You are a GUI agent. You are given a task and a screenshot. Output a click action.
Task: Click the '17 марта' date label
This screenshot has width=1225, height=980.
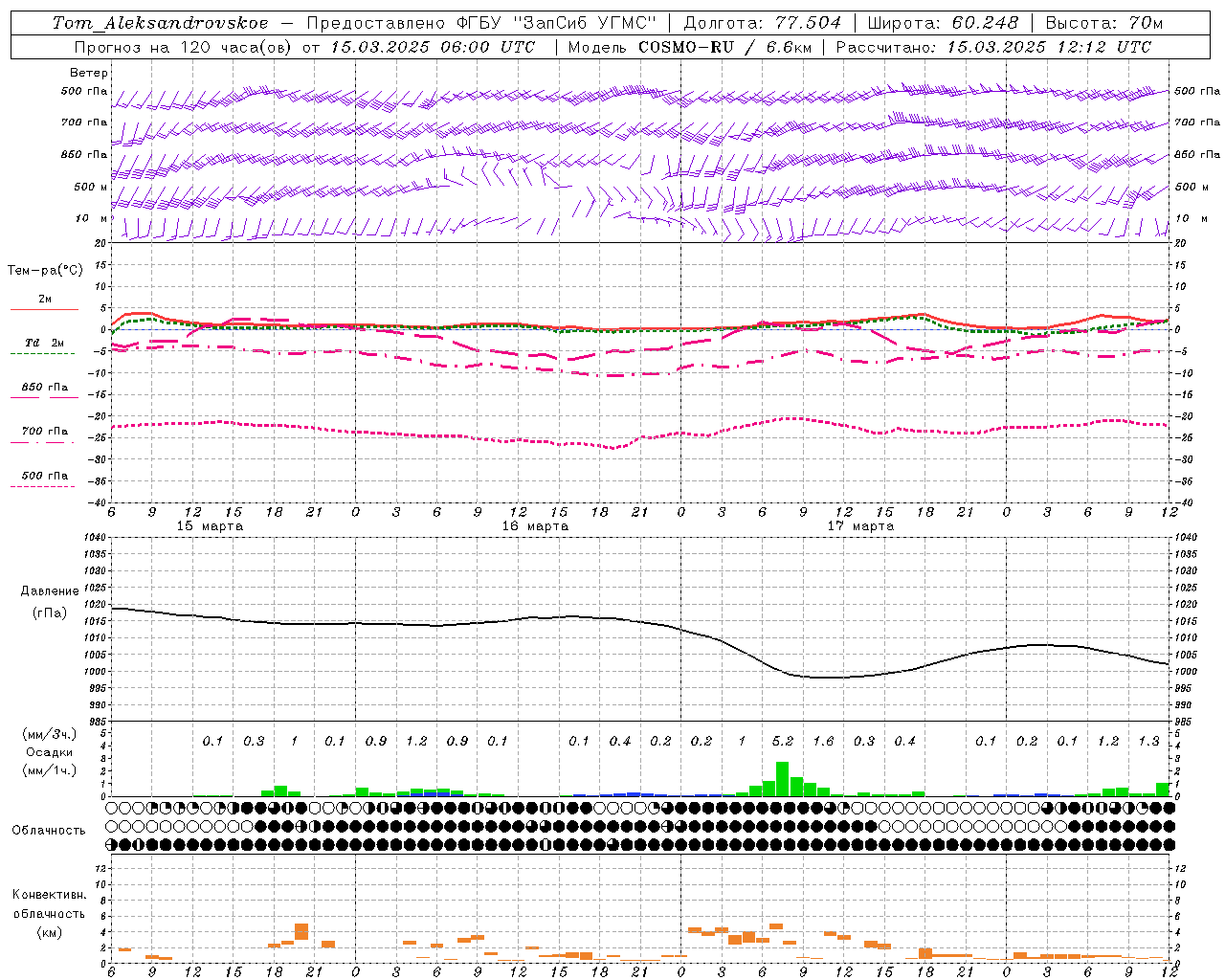click(860, 526)
